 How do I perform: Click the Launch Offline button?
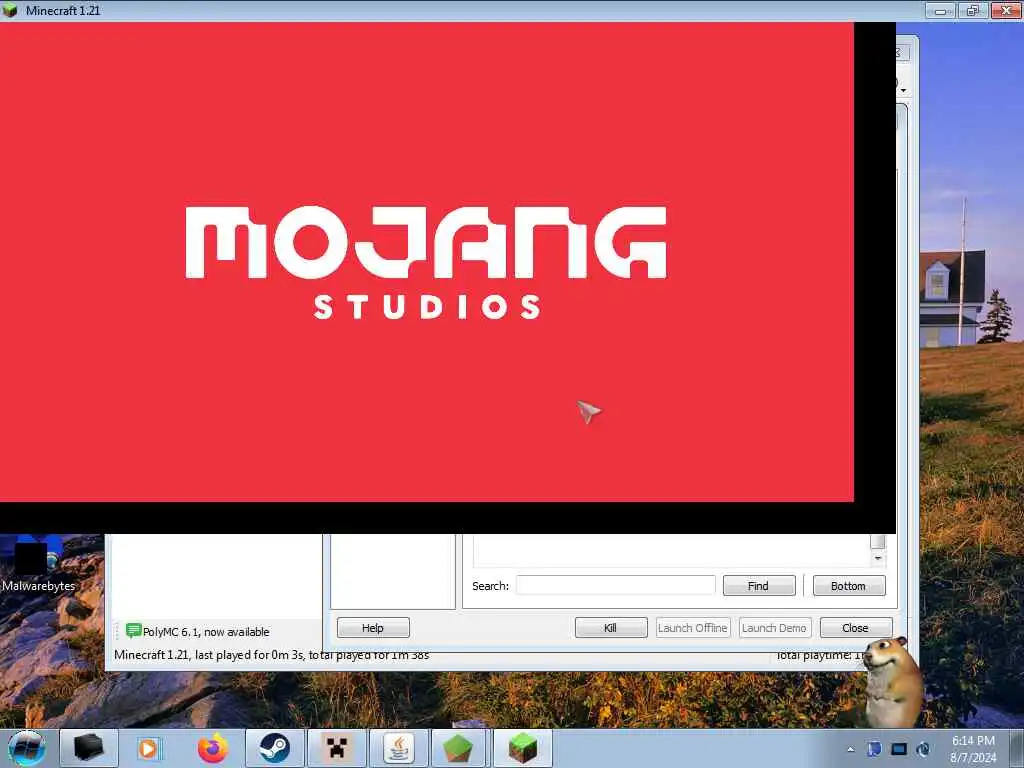(692, 628)
